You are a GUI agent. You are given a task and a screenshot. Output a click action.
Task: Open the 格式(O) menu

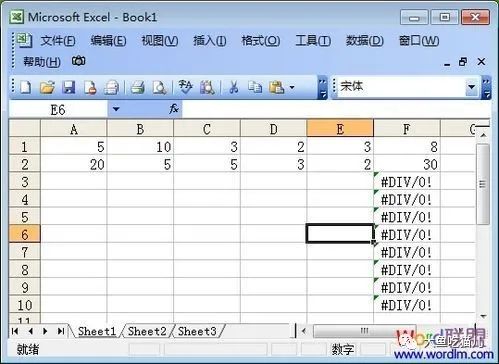point(261,41)
